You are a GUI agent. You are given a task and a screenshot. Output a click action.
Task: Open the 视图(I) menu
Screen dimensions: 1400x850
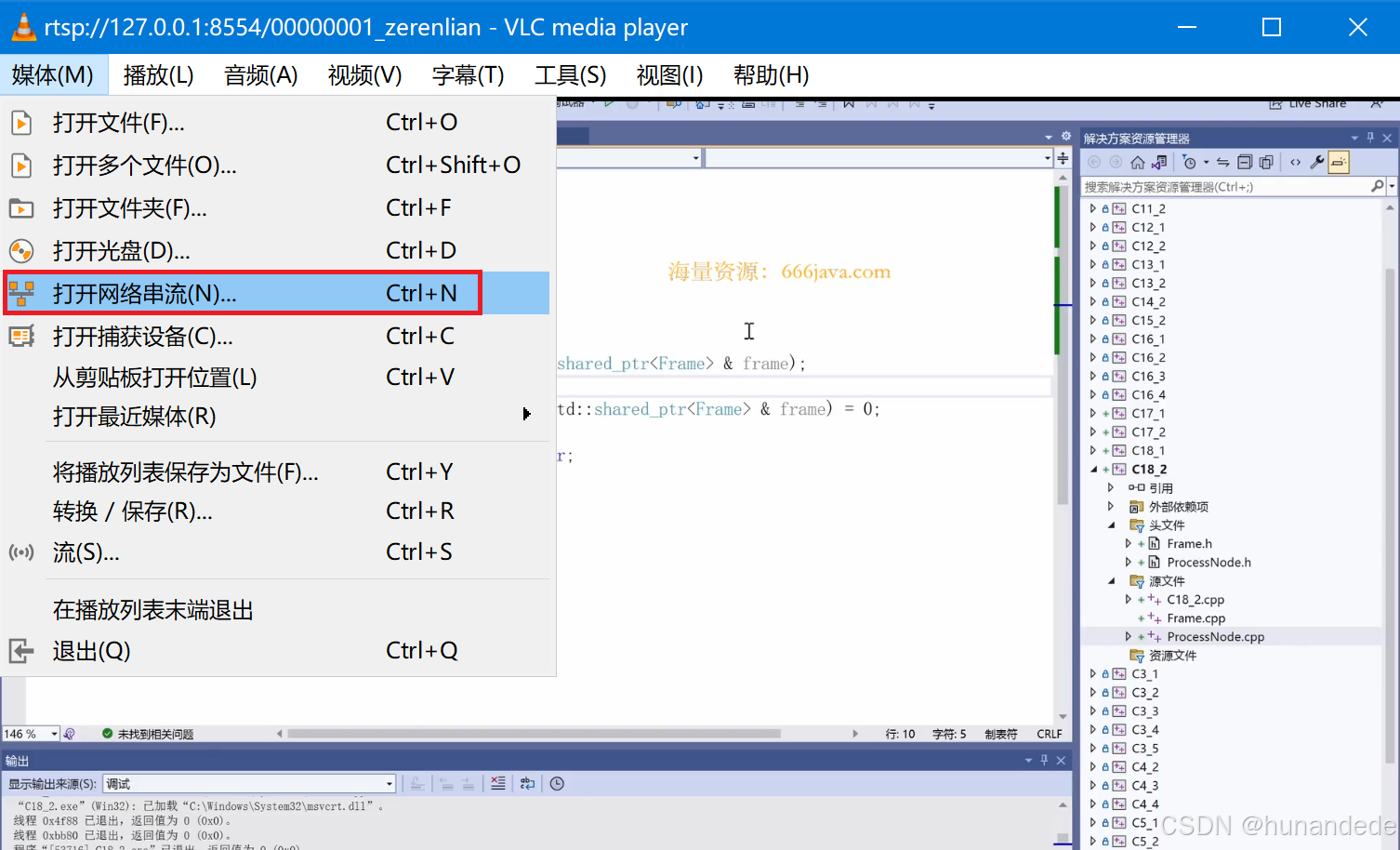click(670, 75)
